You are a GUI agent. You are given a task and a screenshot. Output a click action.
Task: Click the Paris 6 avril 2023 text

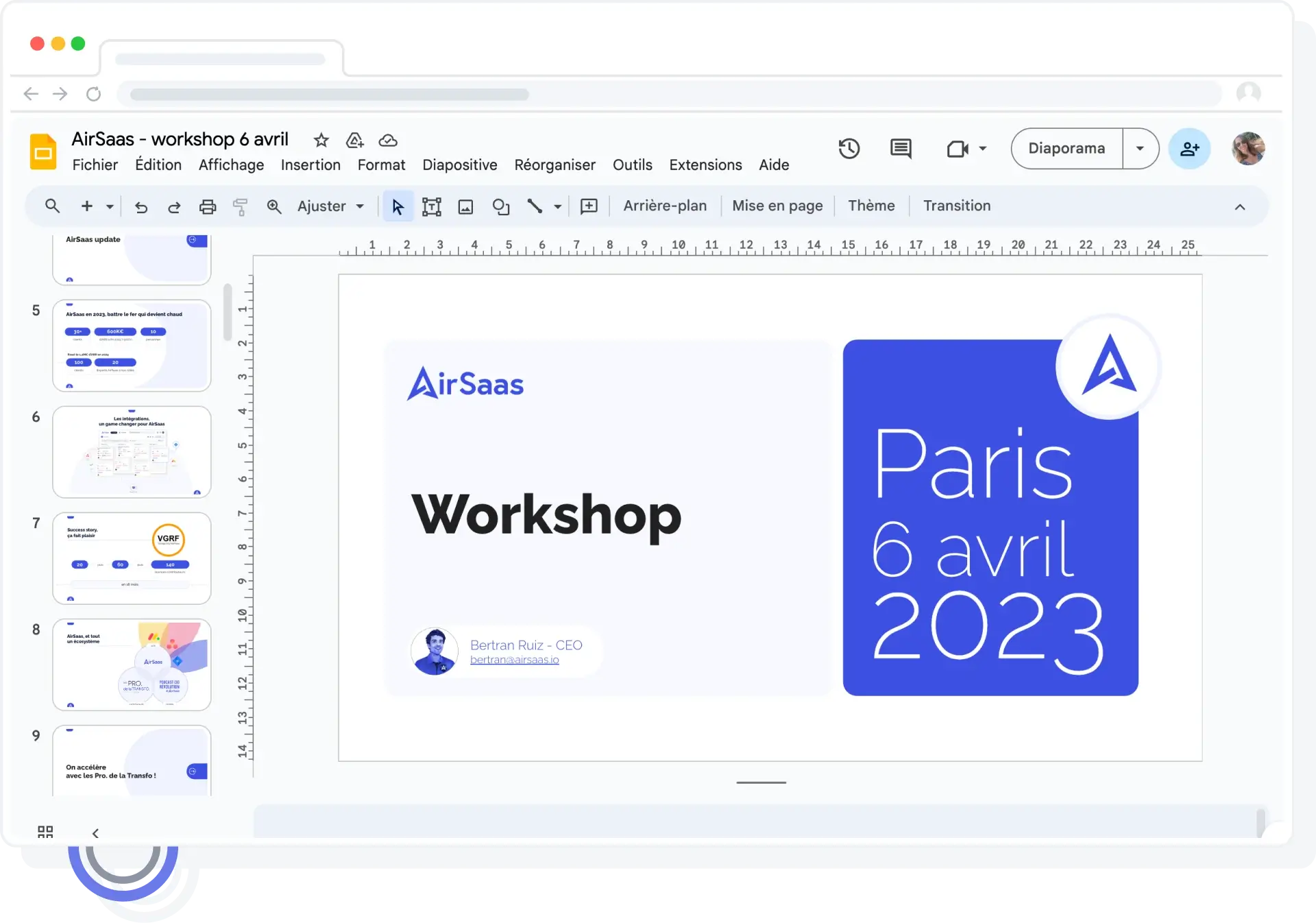pyautogui.click(x=988, y=551)
